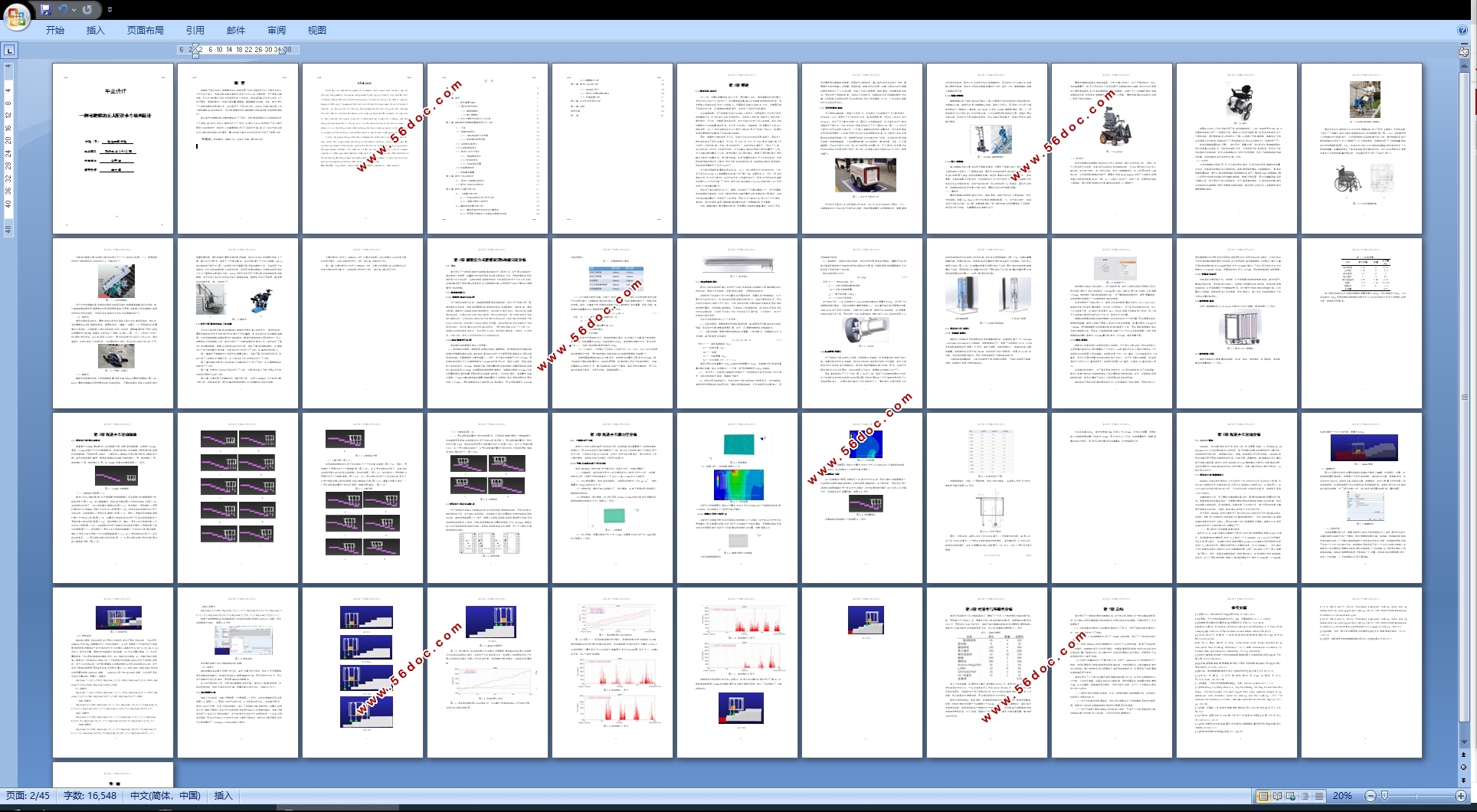Click the zoom out minus button
This screenshot has height=812, width=1477.
click(1371, 796)
